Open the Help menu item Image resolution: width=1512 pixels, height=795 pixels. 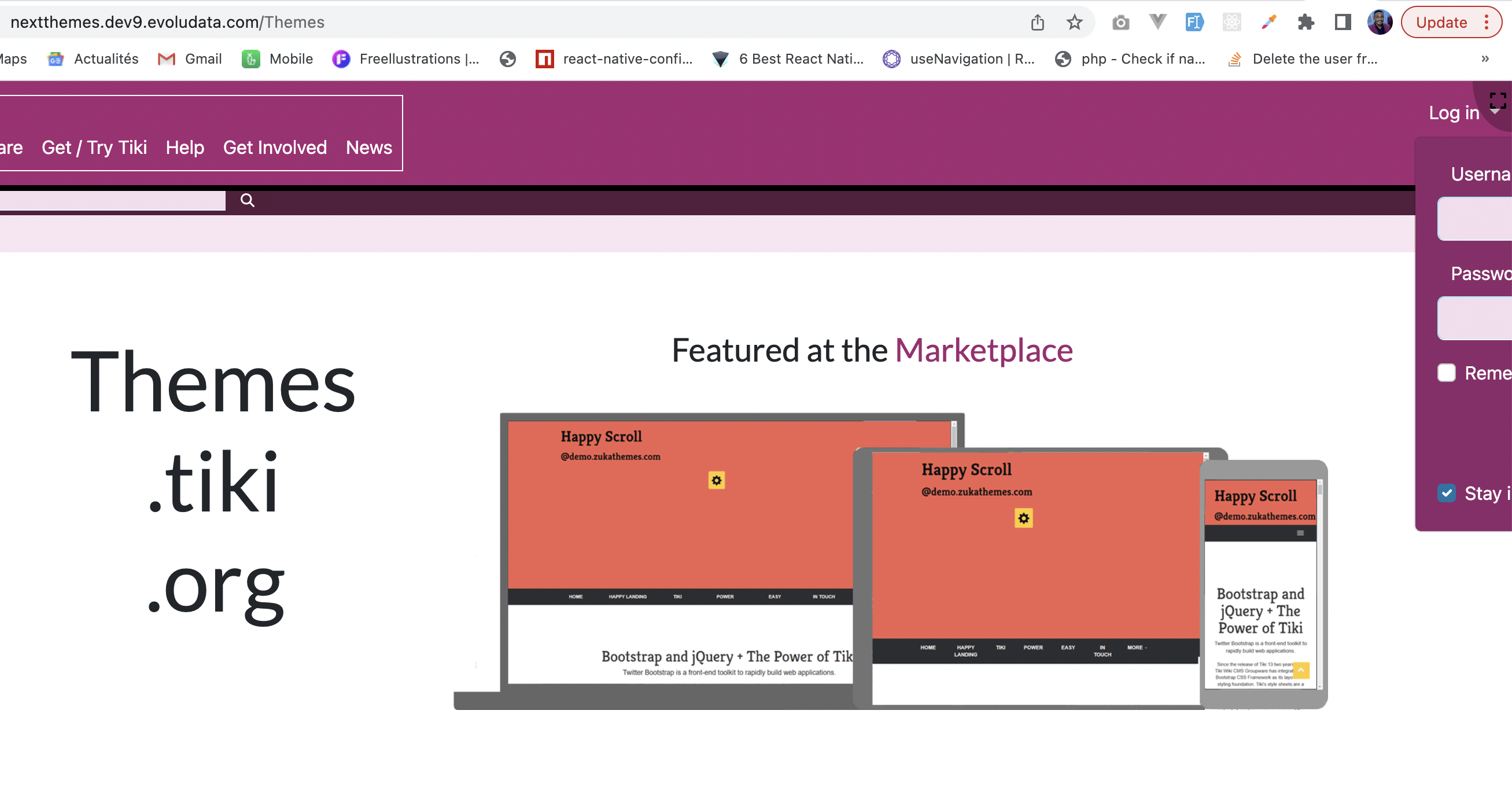185,148
